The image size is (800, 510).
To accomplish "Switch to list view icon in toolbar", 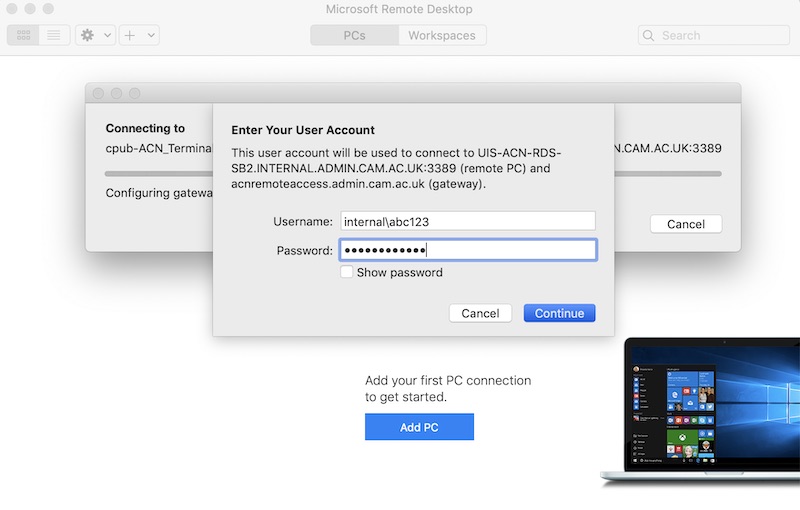I will coord(54,35).
